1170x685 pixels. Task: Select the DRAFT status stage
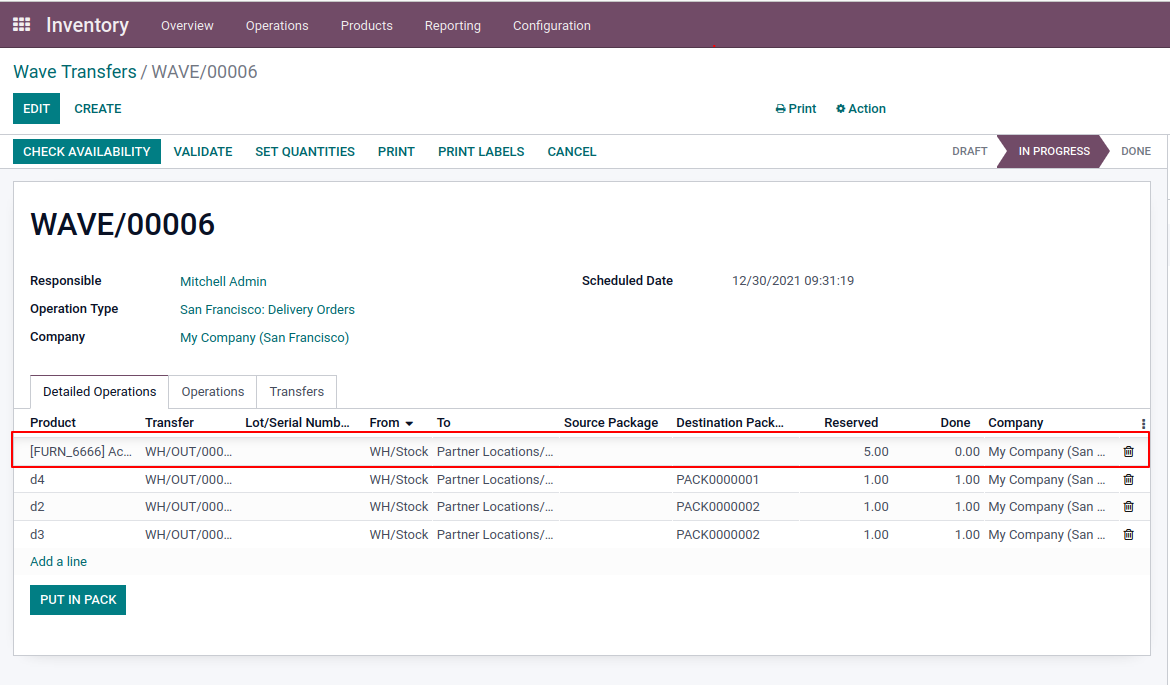pyautogui.click(x=969, y=151)
